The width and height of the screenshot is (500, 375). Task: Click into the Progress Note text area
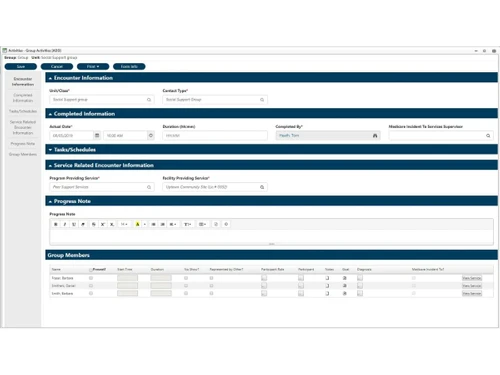271,237
